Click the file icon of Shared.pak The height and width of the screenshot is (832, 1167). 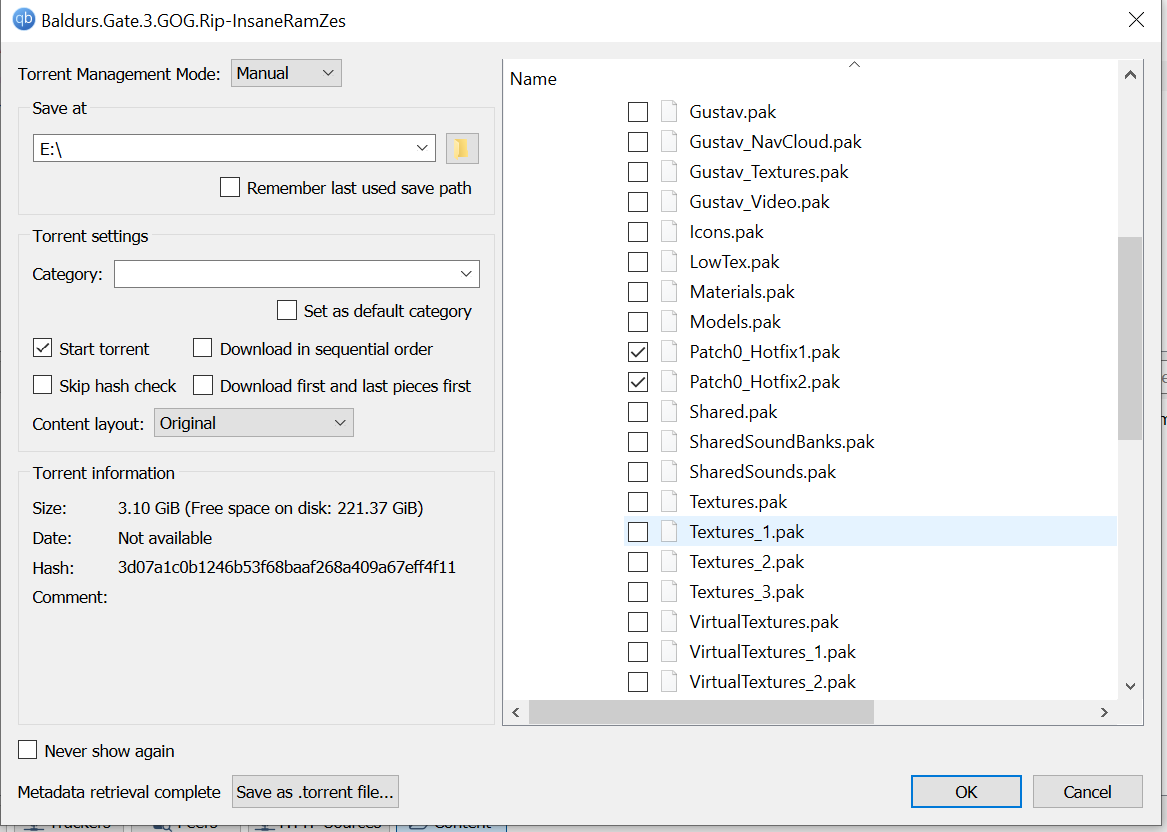[669, 412]
